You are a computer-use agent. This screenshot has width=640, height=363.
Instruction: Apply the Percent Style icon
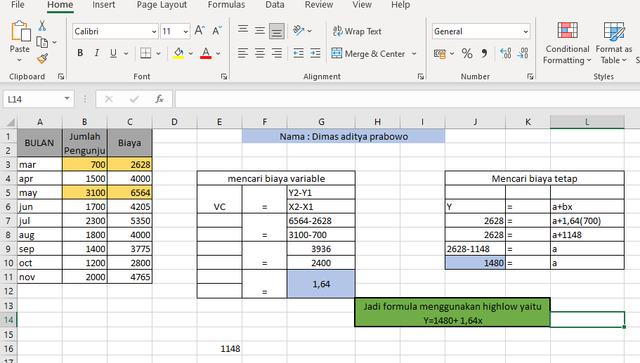[x=467, y=53]
